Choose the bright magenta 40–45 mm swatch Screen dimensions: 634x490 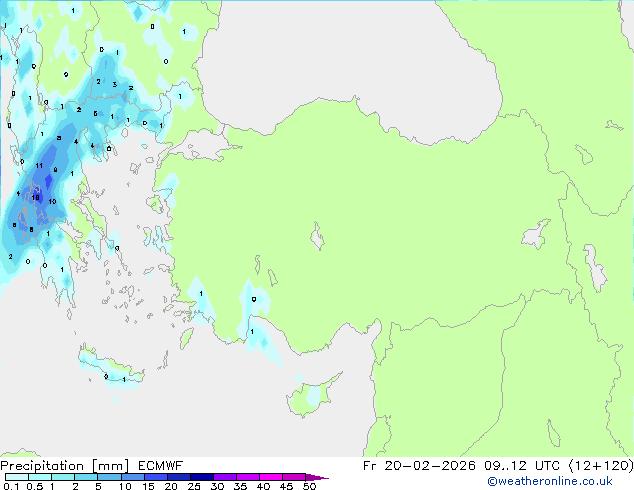pos(271,477)
